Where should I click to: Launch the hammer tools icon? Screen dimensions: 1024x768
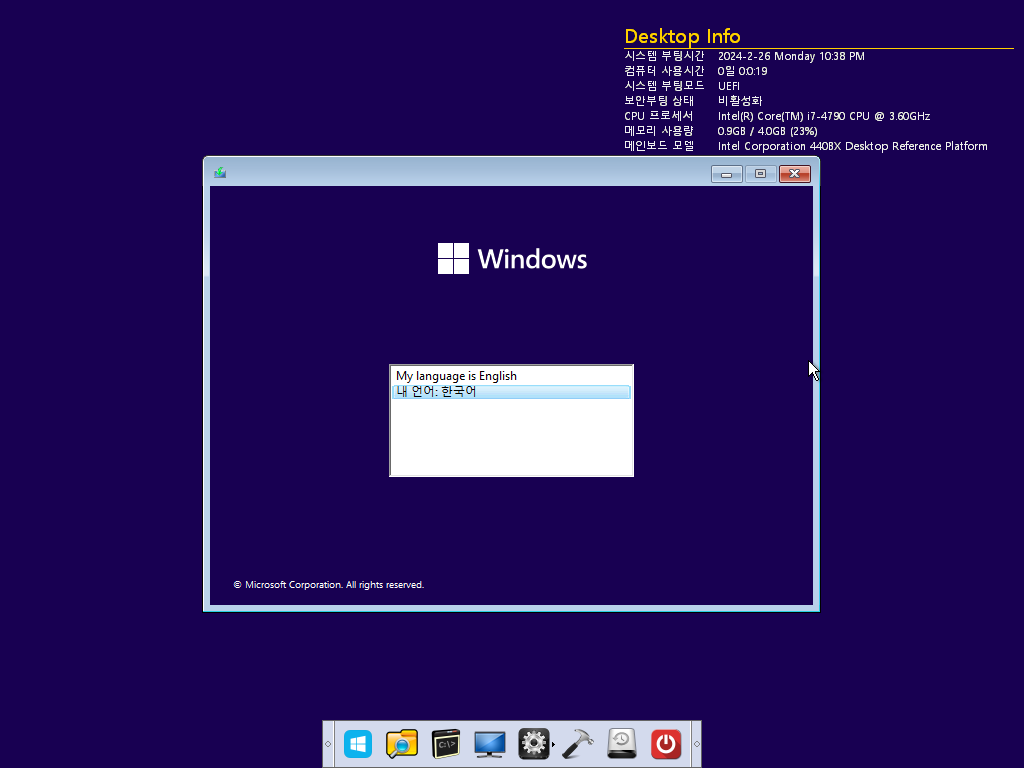point(577,744)
